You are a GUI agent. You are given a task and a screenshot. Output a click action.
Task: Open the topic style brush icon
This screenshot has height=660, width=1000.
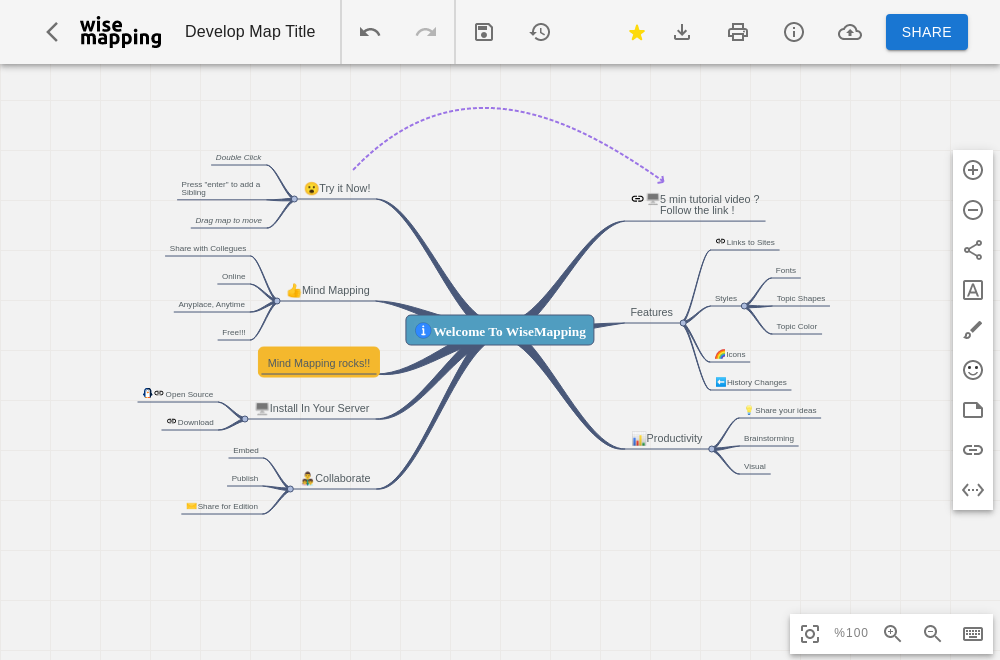(973, 330)
